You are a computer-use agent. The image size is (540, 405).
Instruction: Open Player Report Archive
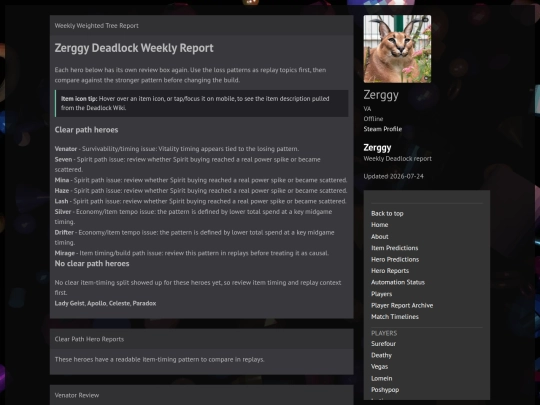pos(402,305)
